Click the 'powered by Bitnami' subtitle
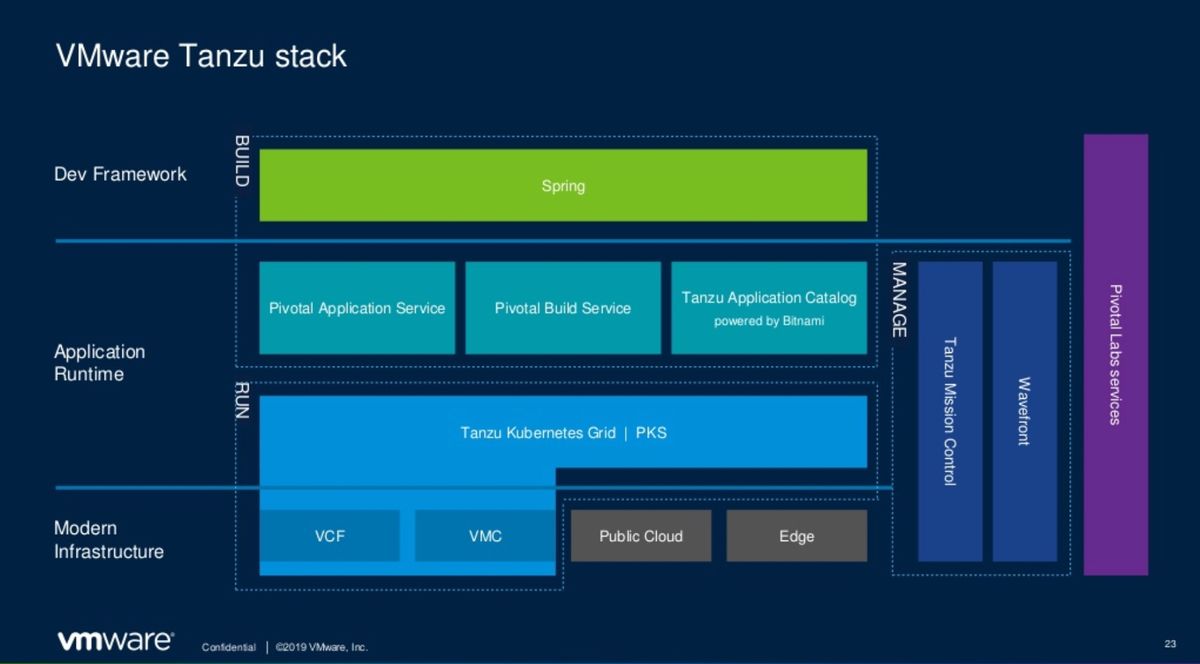 (769, 321)
